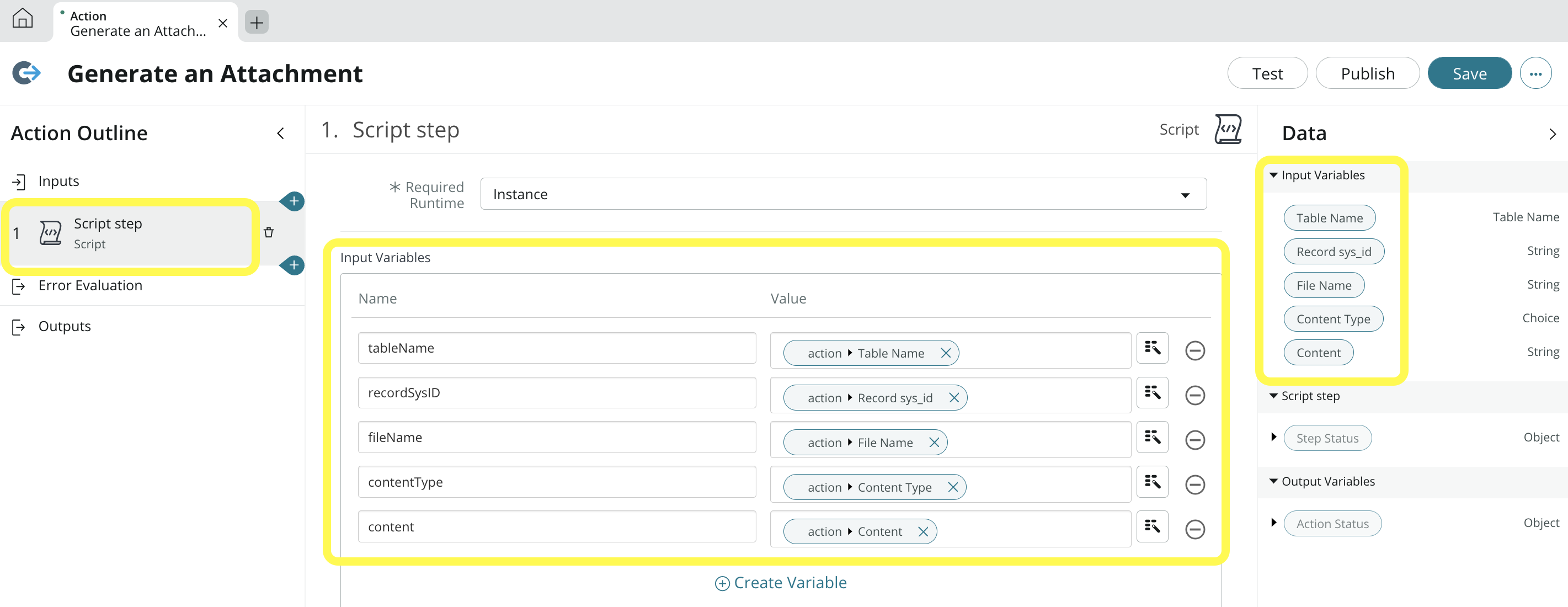
Task: Select Error Evaluation in the outline
Action: tap(90, 285)
